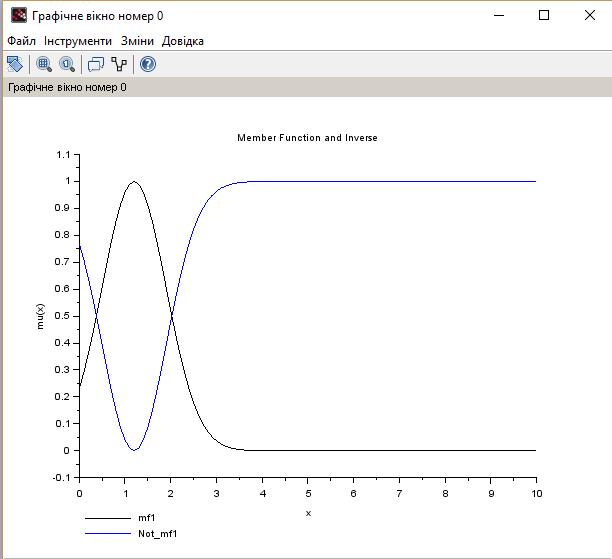612x559 pixels.
Task: Click the y-axis tick label 0.8
Action: [62, 235]
